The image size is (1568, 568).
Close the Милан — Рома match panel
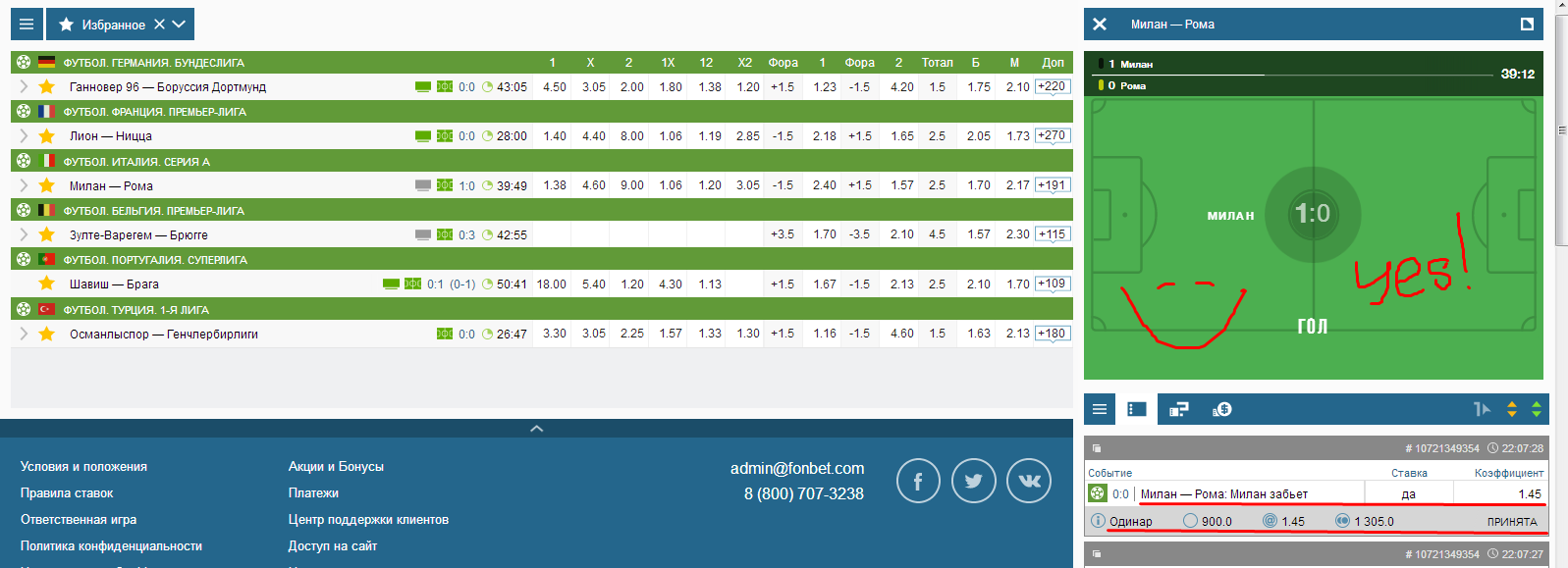pyautogui.click(x=1100, y=25)
